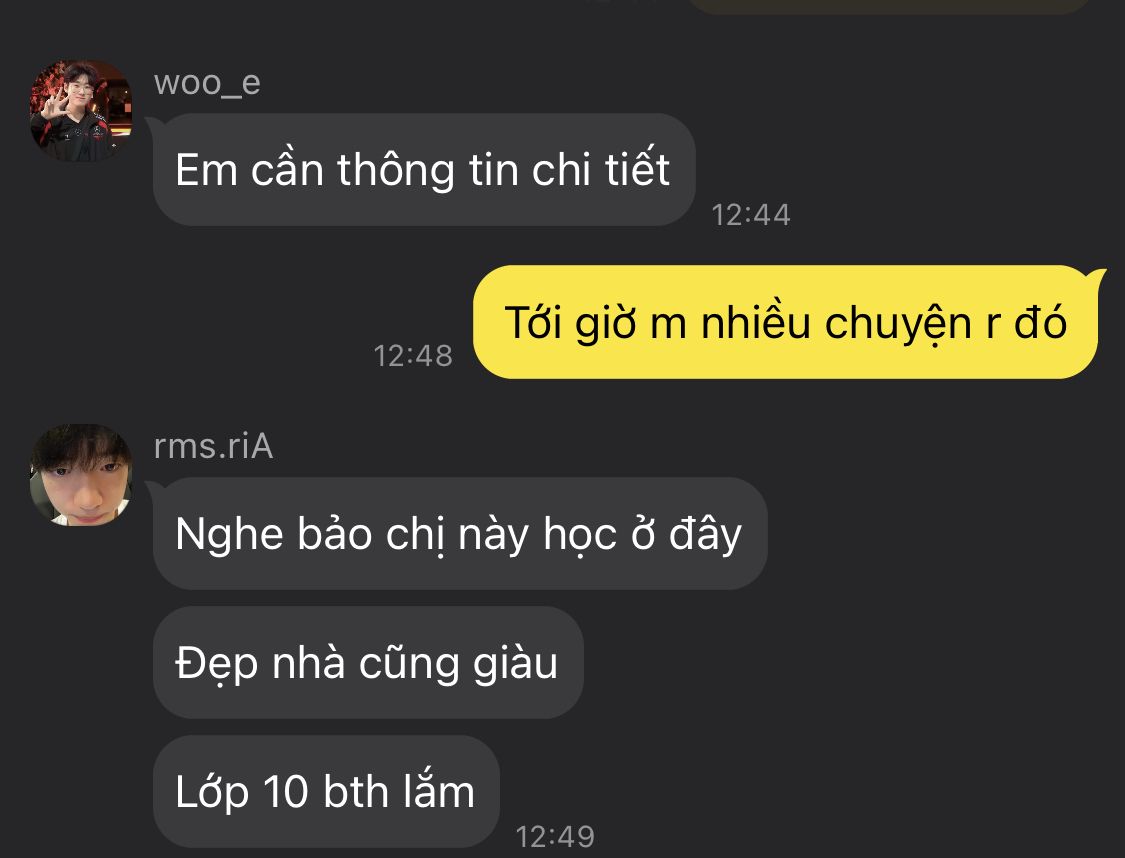
Task: Open rms.riA's profile picture
Action: pos(80,474)
